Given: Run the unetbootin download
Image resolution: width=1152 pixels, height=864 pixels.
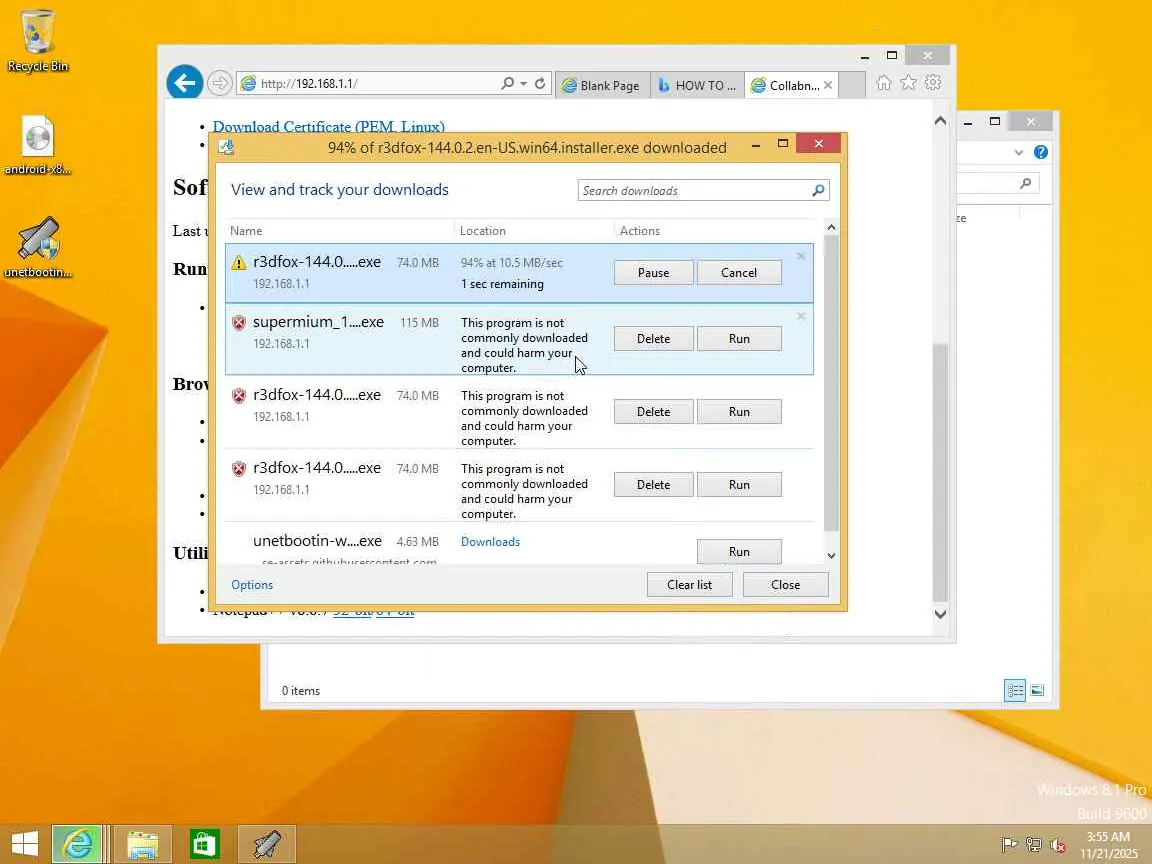Looking at the screenshot, I should point(738,552).
